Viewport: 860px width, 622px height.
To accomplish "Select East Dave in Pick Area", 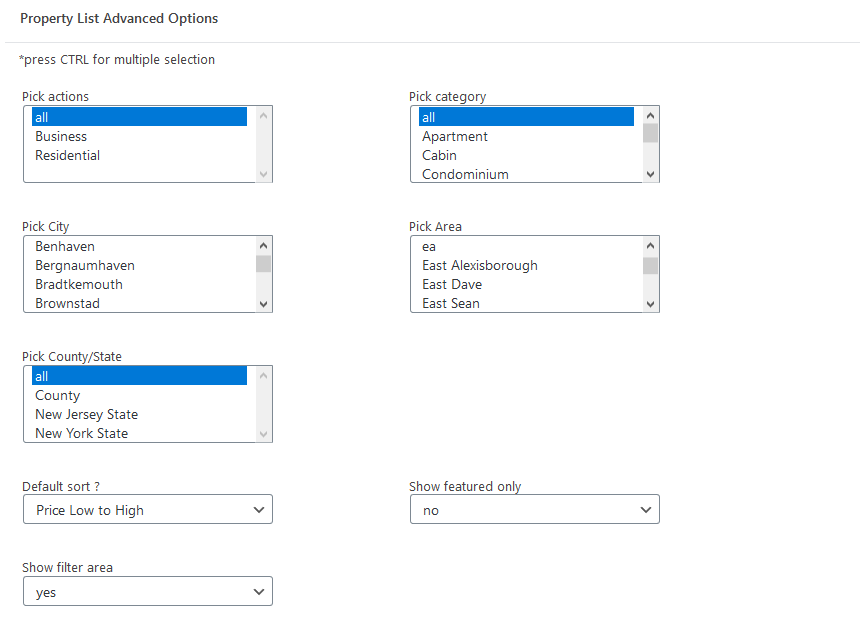I will tap(527, 284).
